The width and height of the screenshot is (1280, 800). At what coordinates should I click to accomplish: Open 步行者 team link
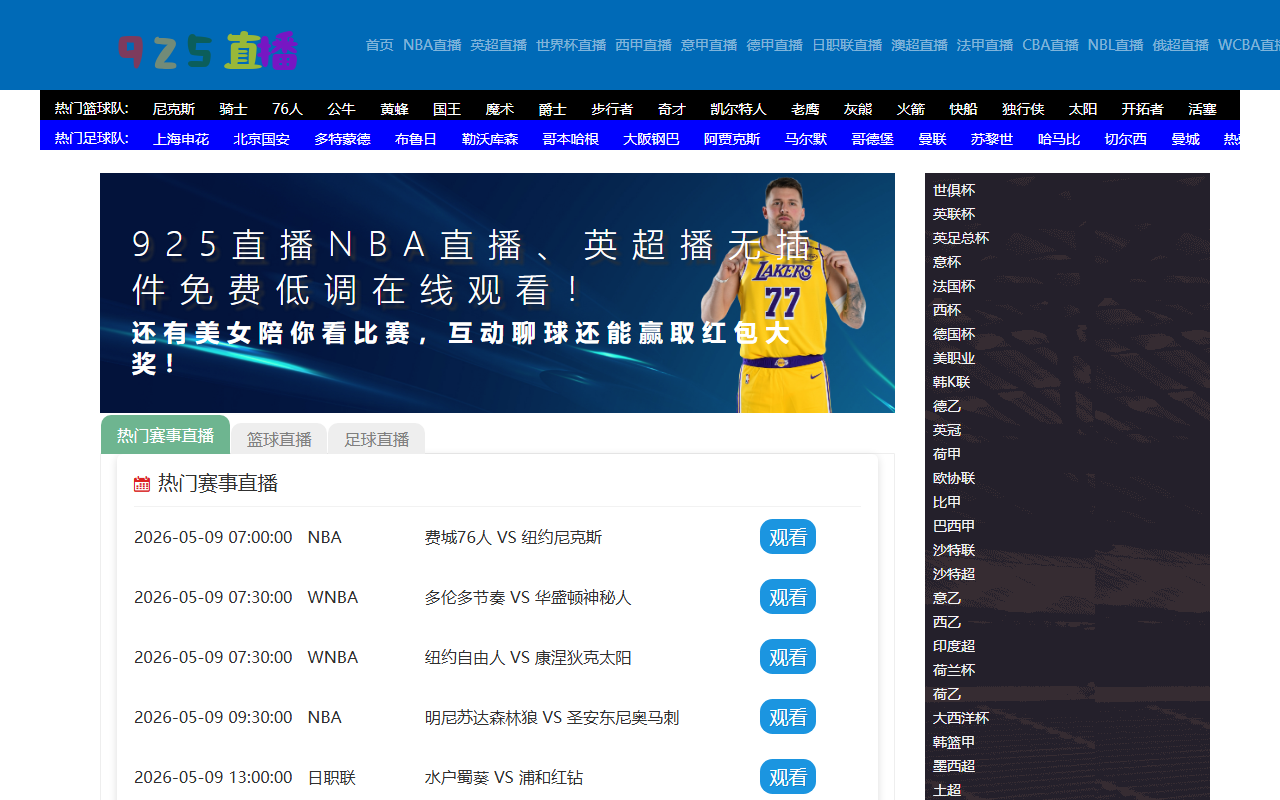(612, 109)
